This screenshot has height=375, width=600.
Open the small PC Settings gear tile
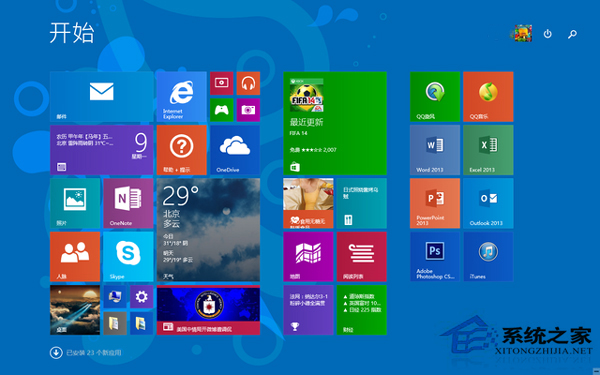pyautogui.click(x=142, y=297)
